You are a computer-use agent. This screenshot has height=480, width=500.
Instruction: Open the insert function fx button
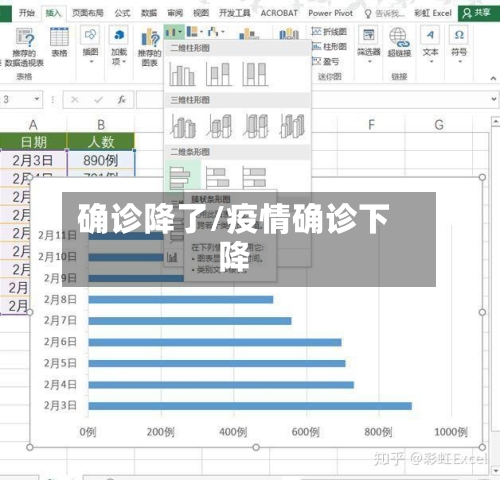122,100
